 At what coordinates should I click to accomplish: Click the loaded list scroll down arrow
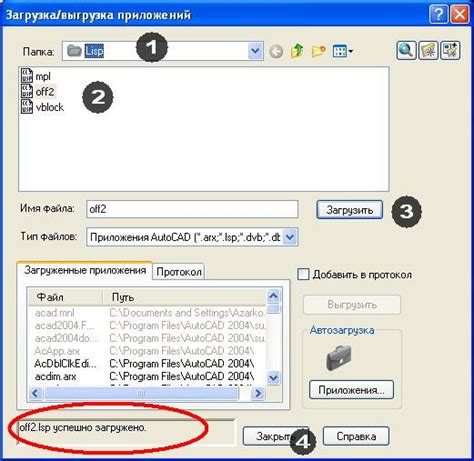pos(273,378)
